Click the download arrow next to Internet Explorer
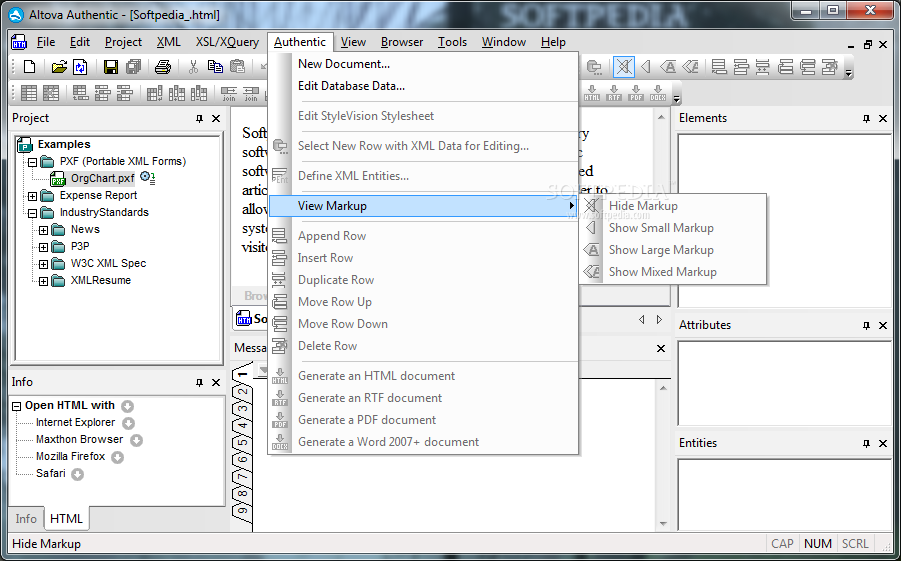Screen dimensions: 901x561 tap(129, 423)
